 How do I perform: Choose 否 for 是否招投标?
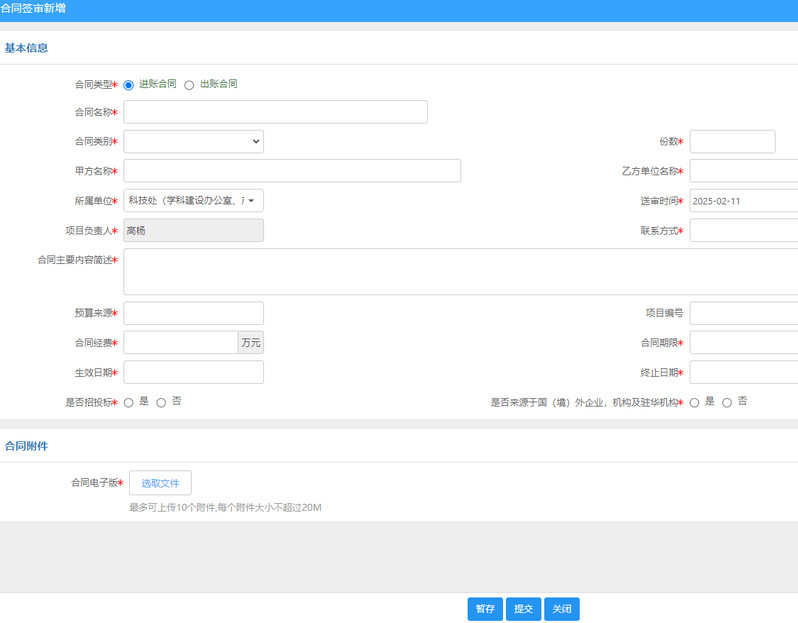(x=161, y=402)
